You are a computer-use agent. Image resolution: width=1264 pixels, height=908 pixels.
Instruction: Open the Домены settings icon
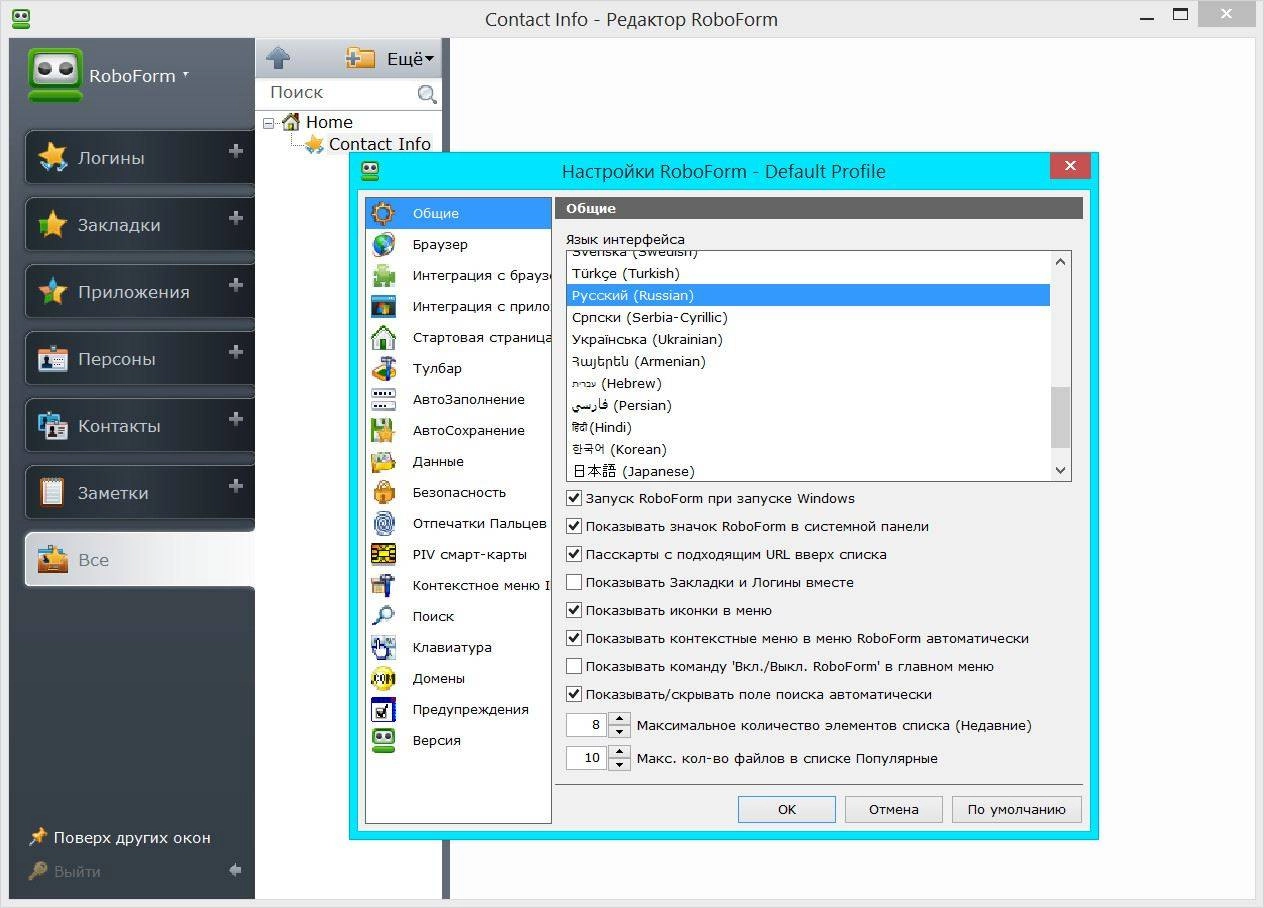click(x=383, y=678)
